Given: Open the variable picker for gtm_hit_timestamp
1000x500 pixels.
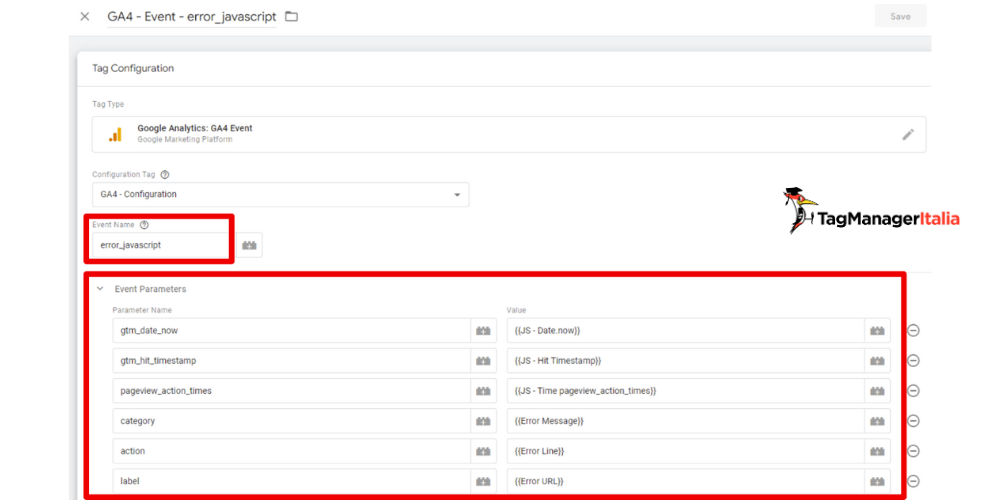Looking at the screenshot, I should 483,360.
